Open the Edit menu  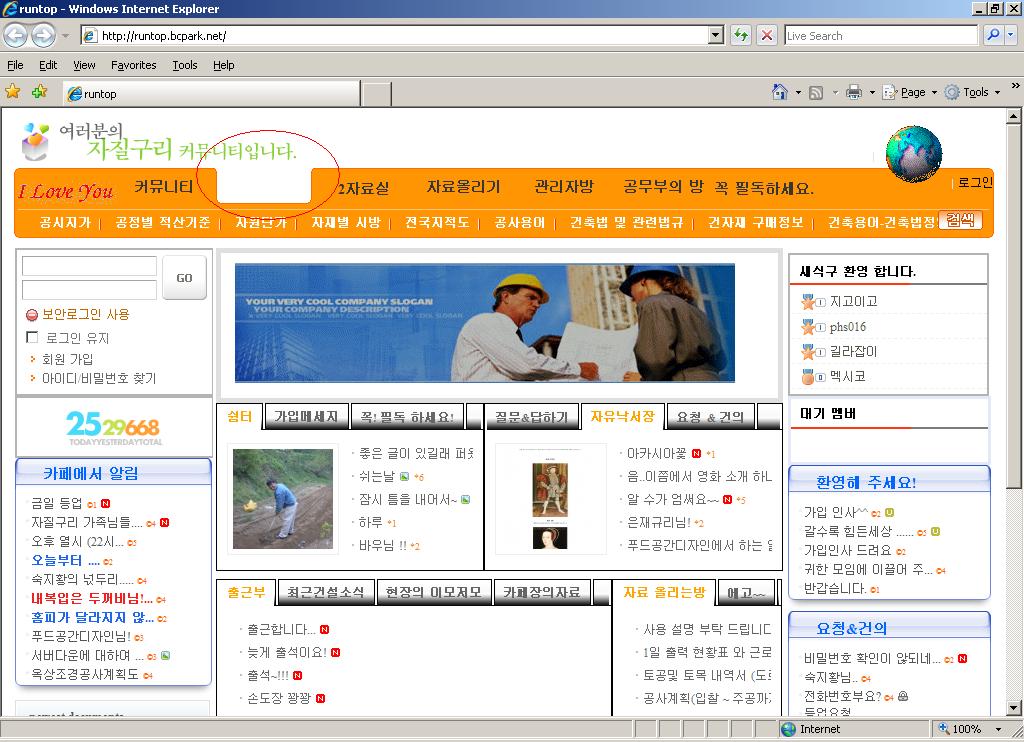(x=48, y=65)
